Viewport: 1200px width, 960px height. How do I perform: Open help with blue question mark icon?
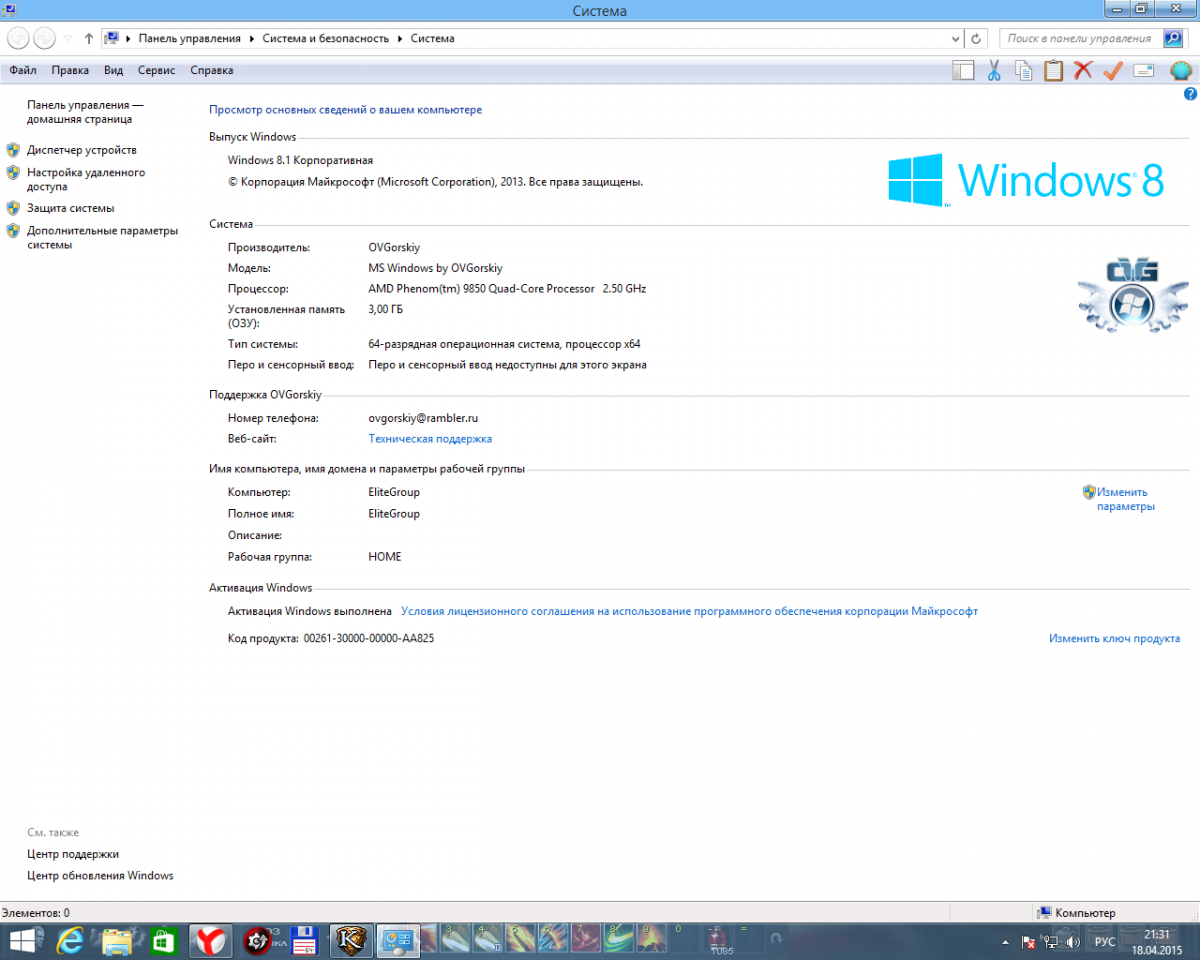[x=1190, y=94]
